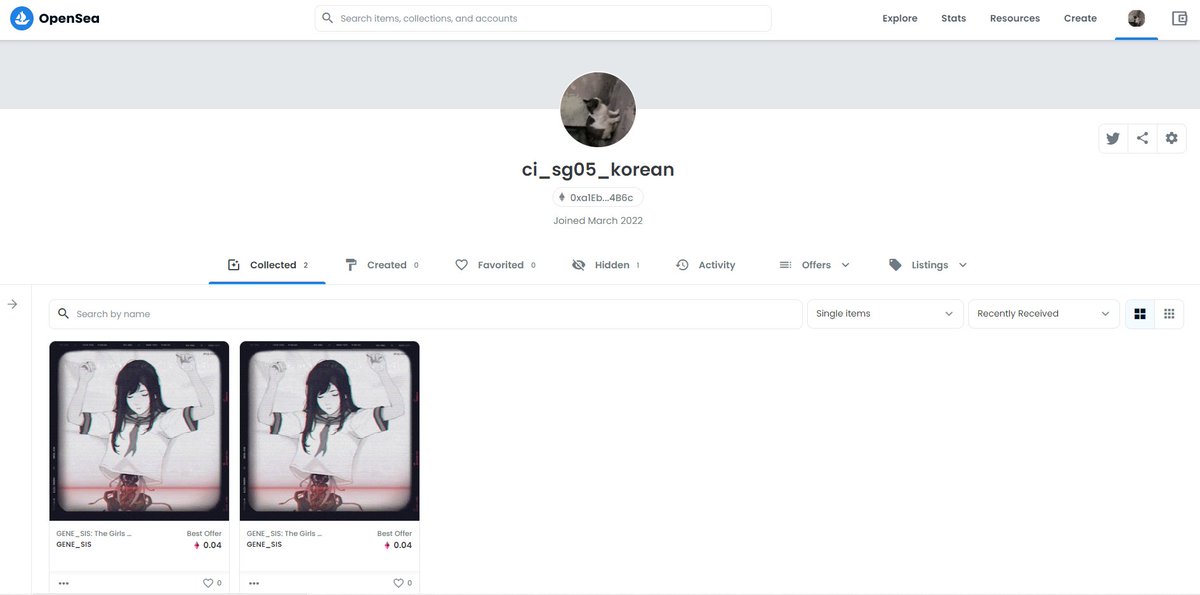Expand the filter sidebar arrow
The image size is (1200, 595).
coord(12,304)
